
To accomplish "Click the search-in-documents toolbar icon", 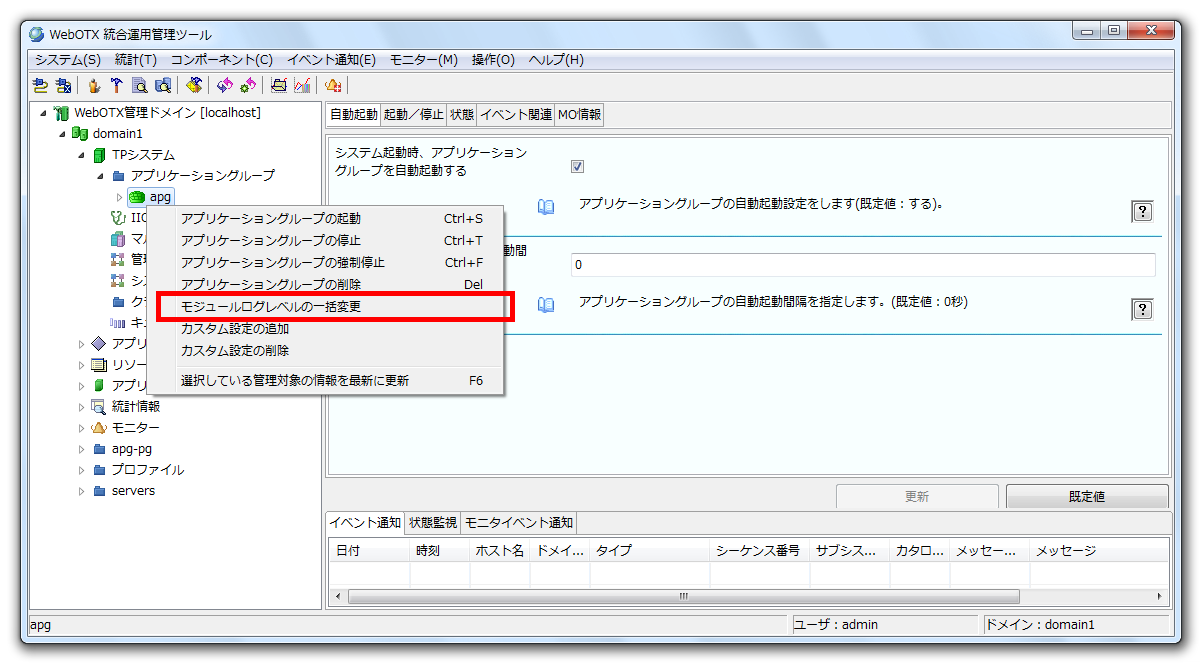I will pos(165,85).
